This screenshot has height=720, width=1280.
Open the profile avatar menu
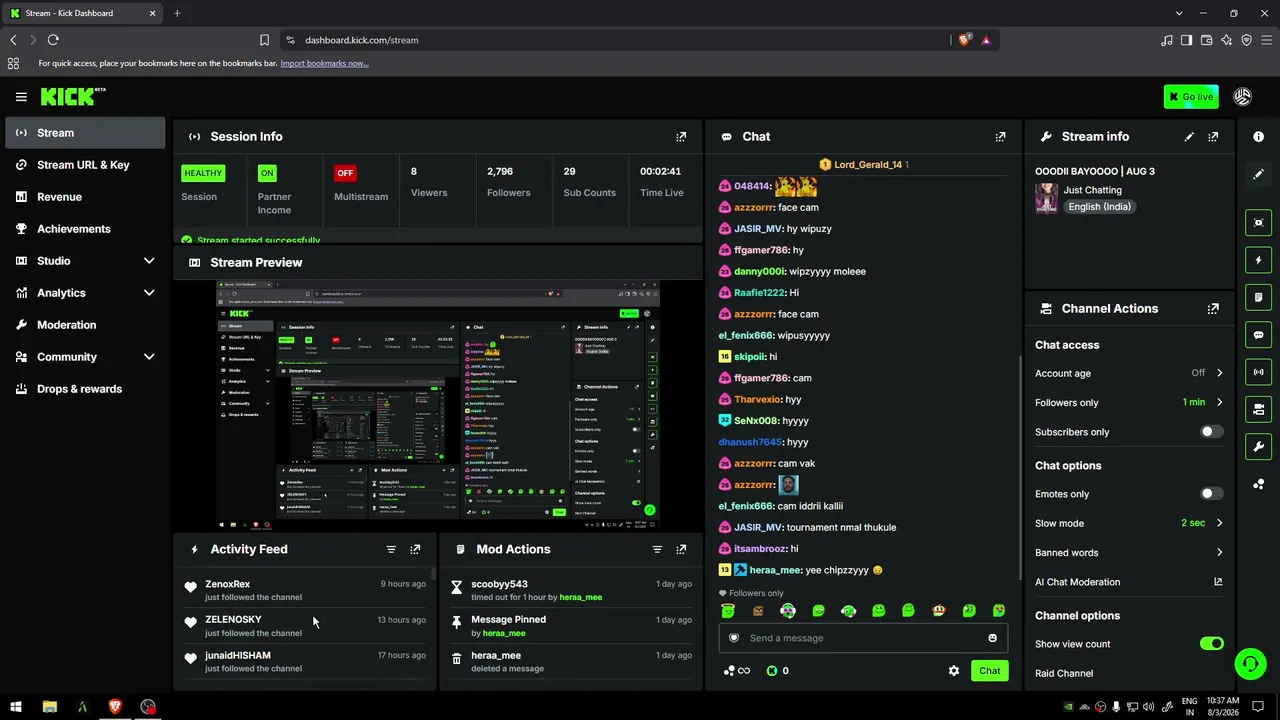coord(1243,97)
